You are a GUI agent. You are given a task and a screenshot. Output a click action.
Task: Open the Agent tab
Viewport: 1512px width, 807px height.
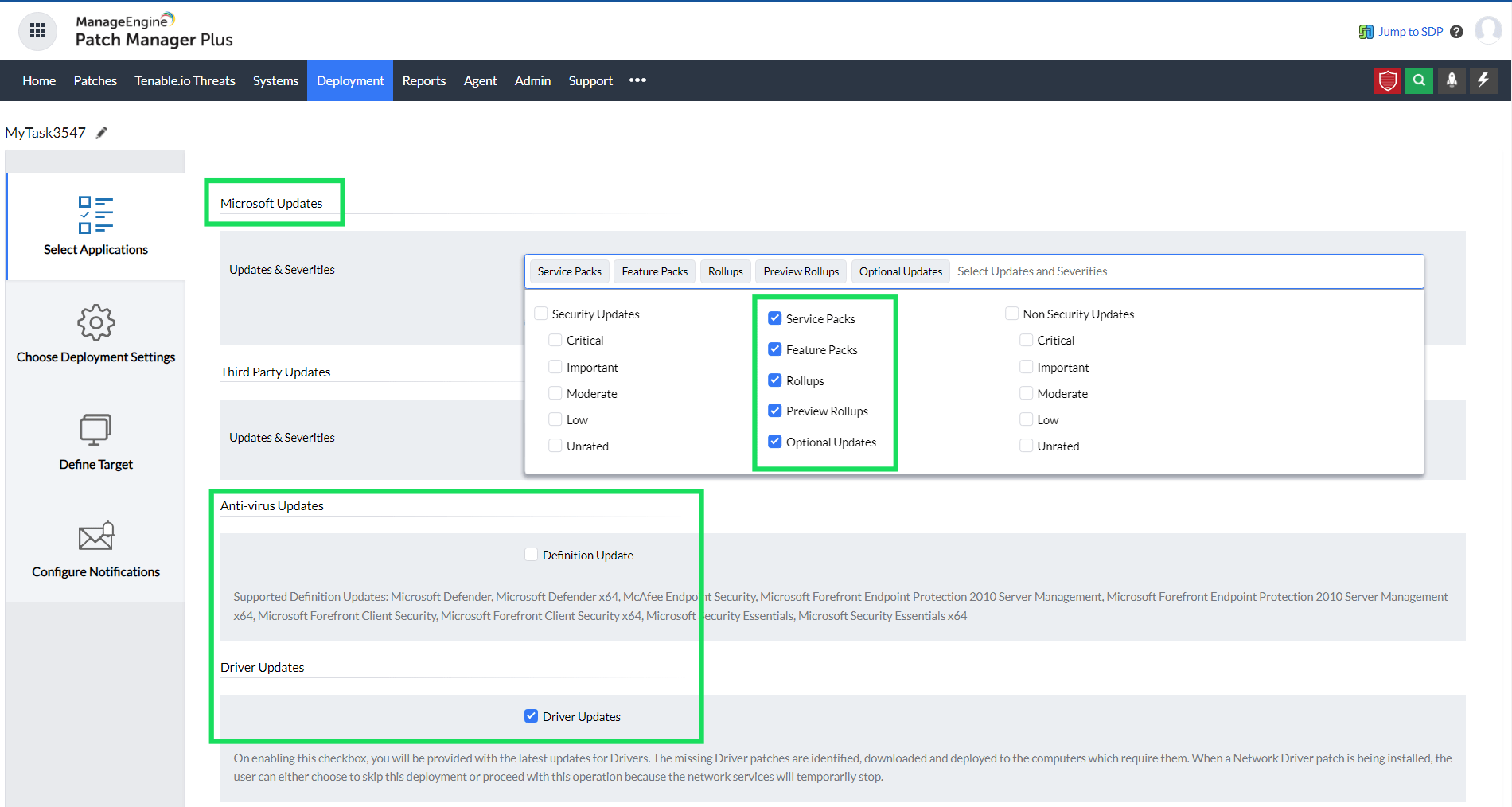(x=480, y=80)
